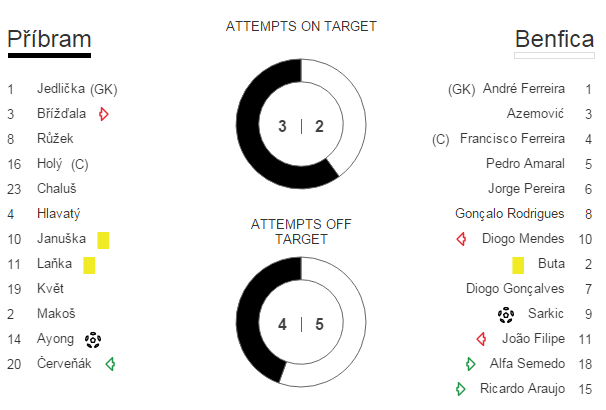The image size is (606, 410).
Task: Click the green substitution arrow beside Ricardo Araujo
Action: (x=460, y=389)
